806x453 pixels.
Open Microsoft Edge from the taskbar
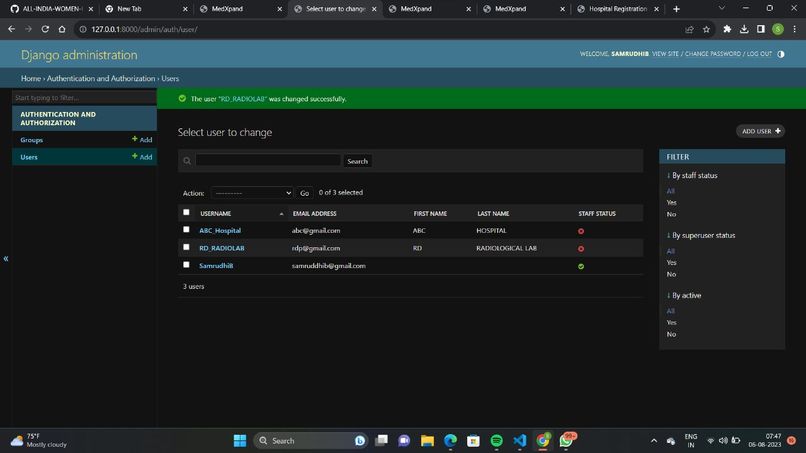[450, 441]
